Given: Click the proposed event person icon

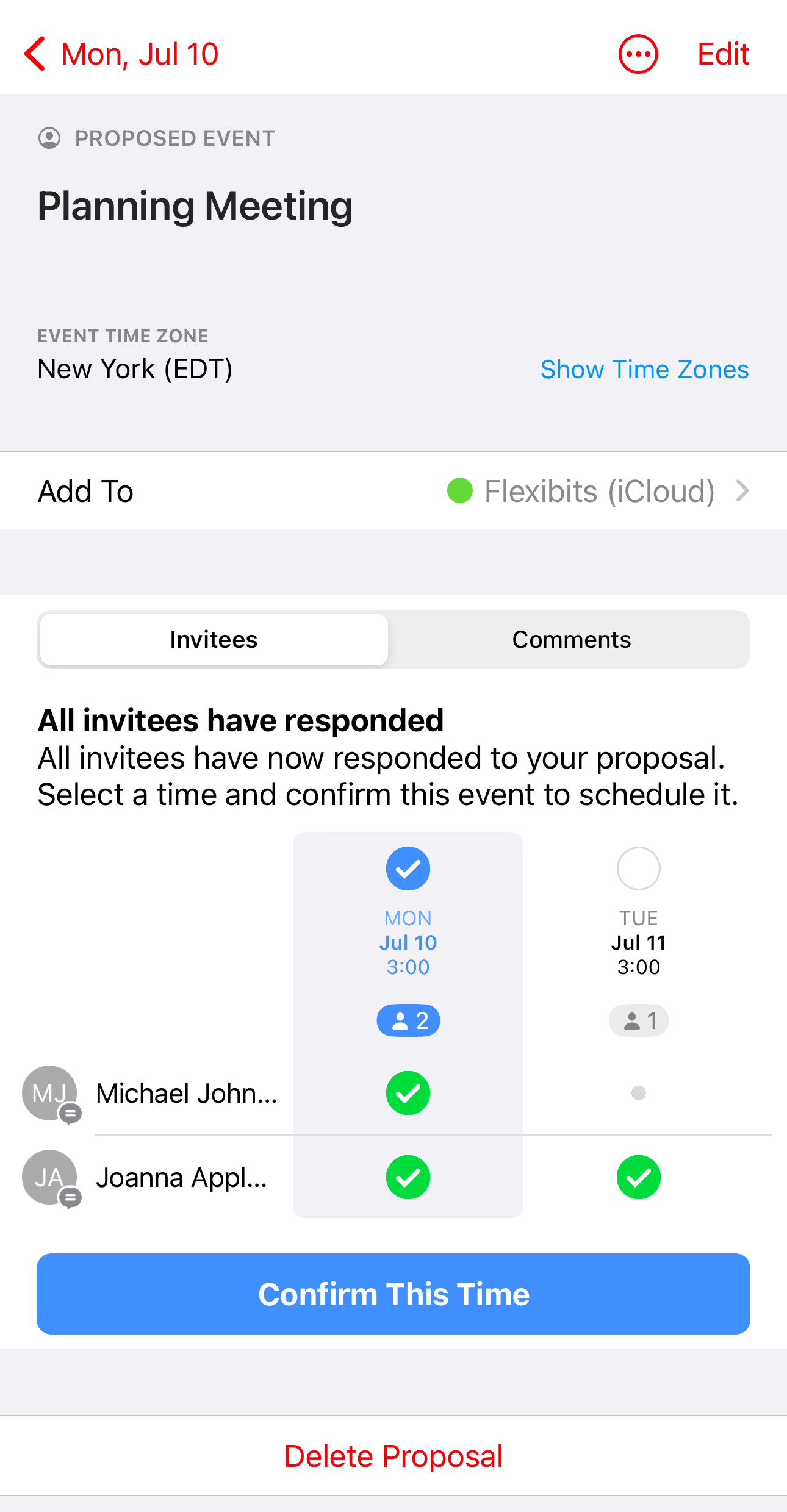Looking at the screenshot, I should coord(49,138).
